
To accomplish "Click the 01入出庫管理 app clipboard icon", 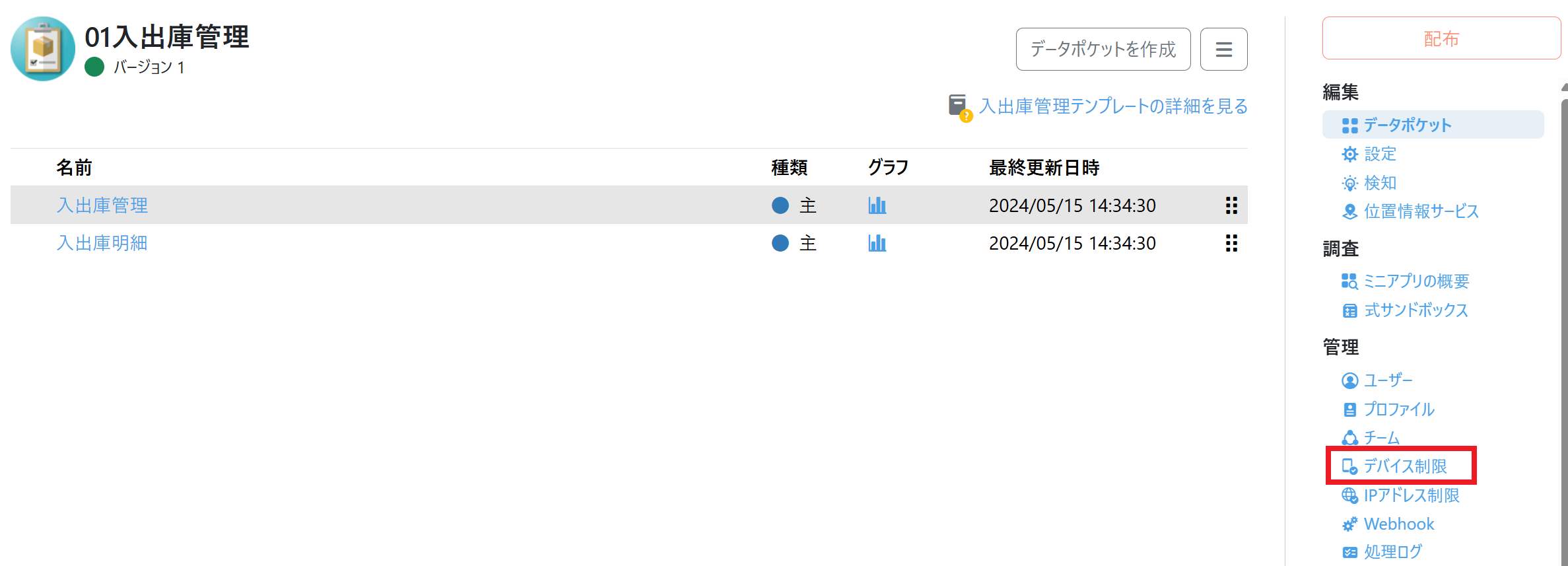I will coord(43,49).
